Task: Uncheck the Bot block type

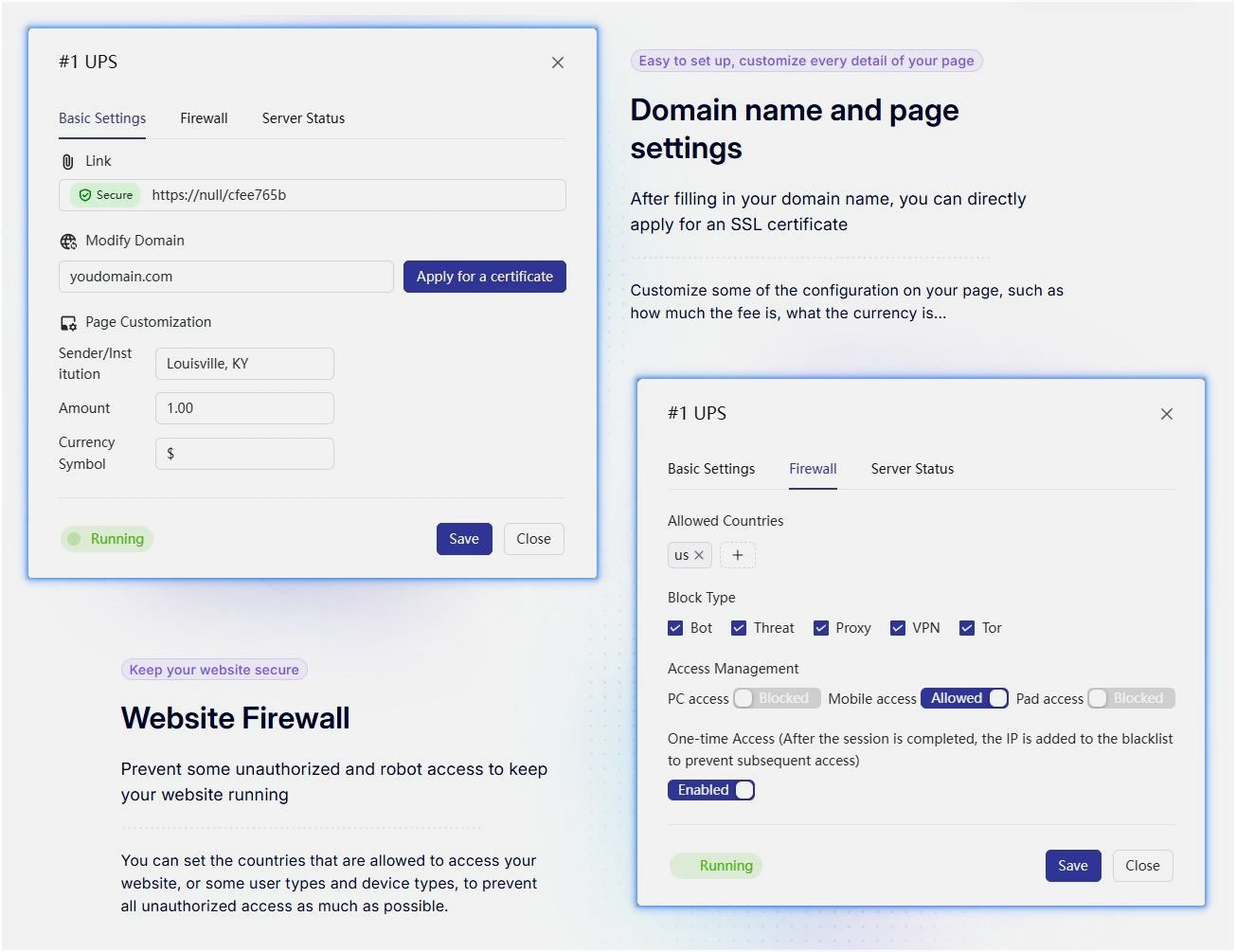Action: (x=675, y=628)
